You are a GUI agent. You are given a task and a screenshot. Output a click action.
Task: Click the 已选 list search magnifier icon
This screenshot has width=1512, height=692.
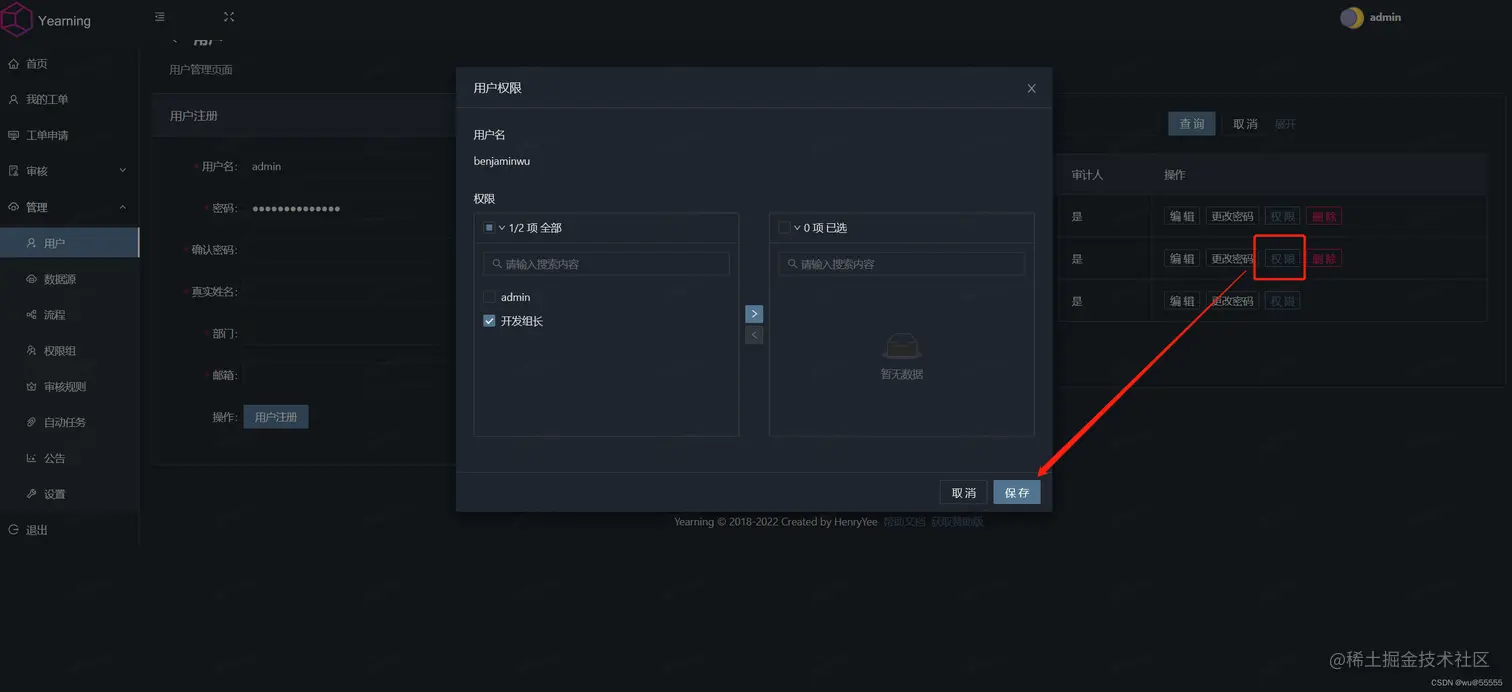(792, 264)
